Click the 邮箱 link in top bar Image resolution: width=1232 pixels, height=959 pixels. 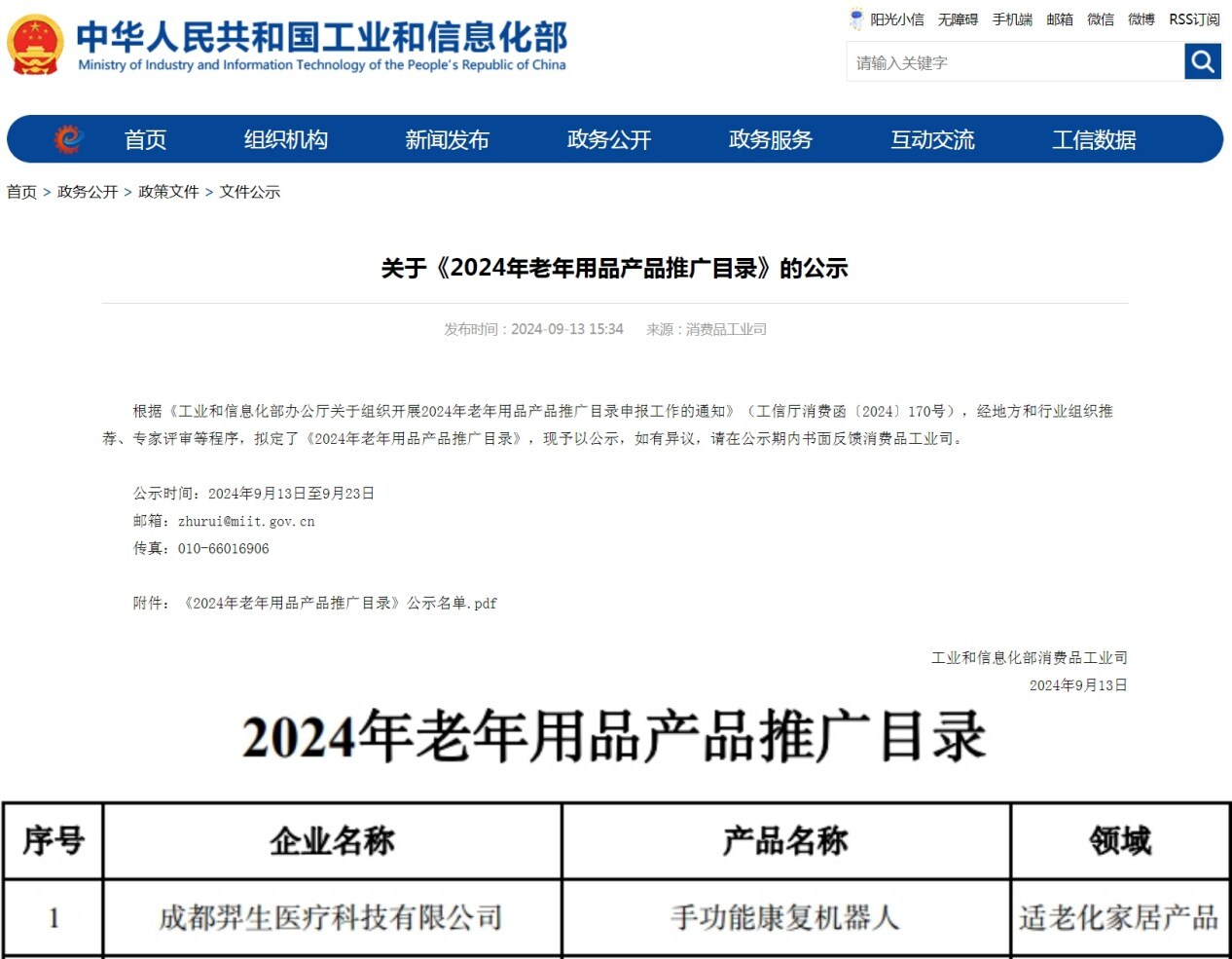click(1060, 19)
